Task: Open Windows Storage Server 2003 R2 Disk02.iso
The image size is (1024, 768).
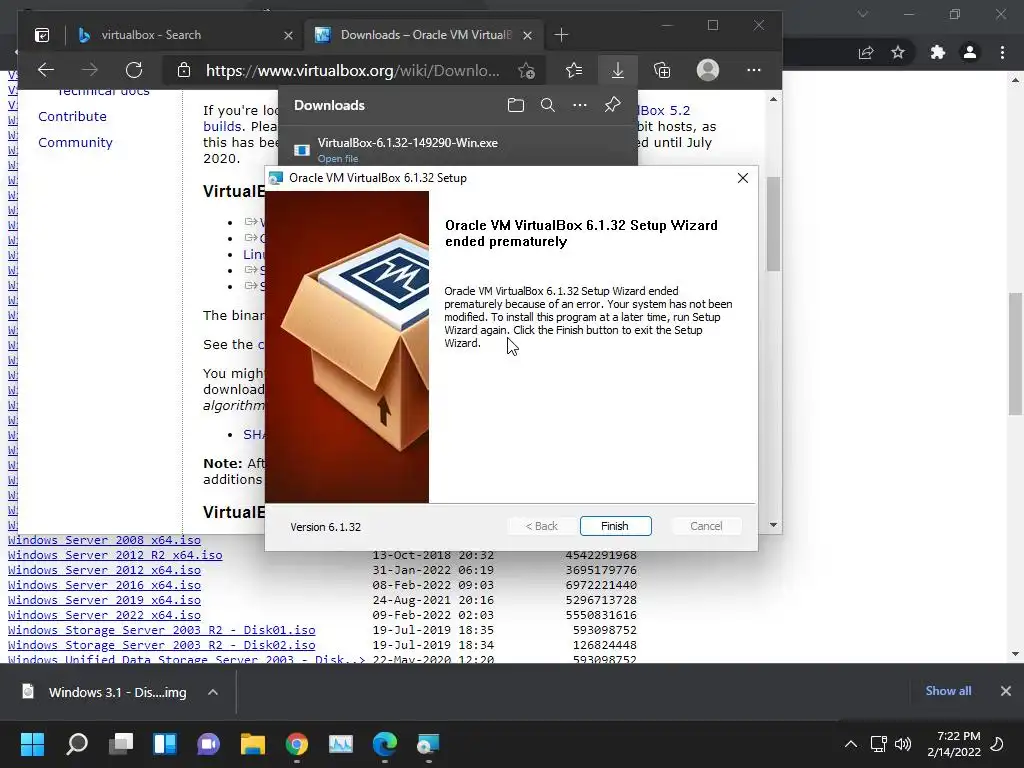Action: 161,645
